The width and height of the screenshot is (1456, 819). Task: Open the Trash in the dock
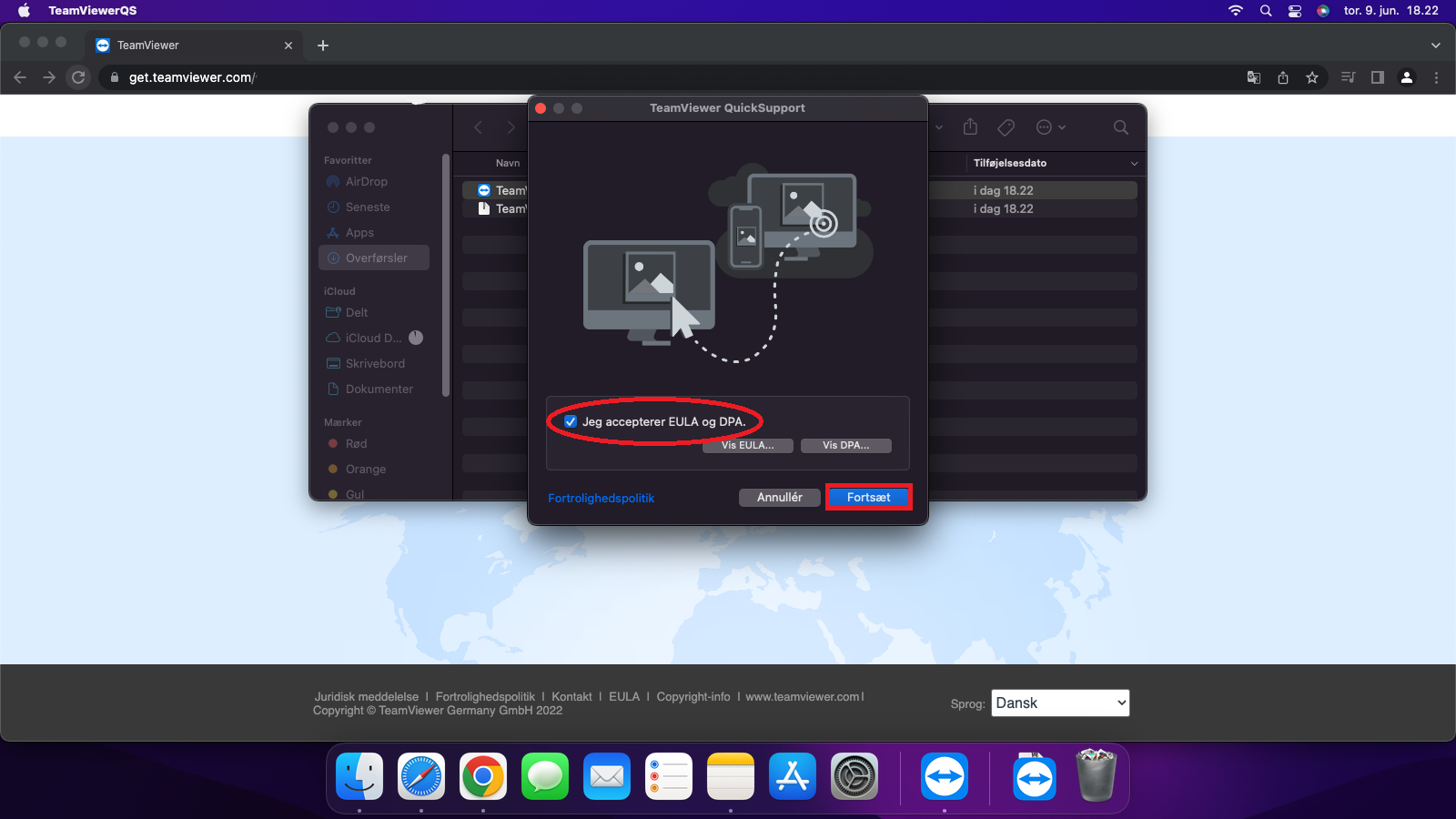[1096, 776]
